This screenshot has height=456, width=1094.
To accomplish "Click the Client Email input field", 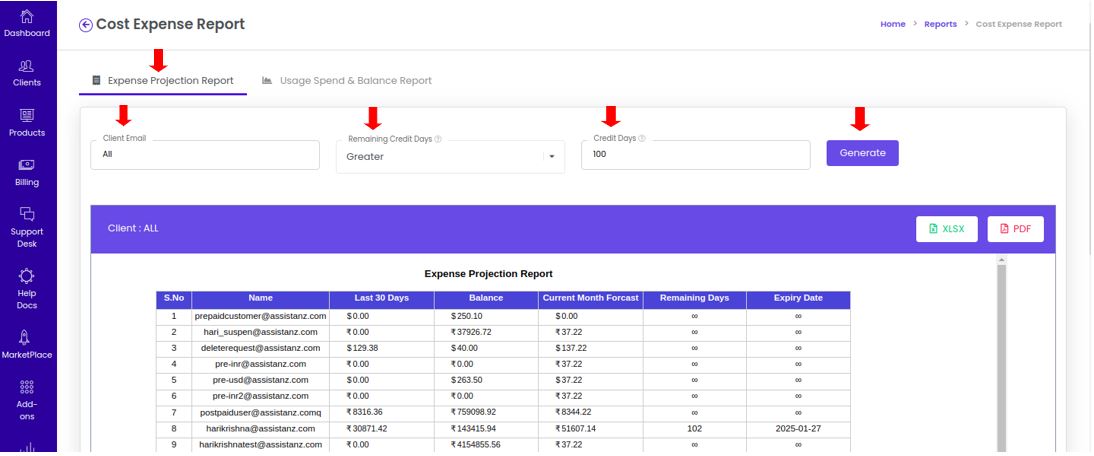I will (x=205, y=155).
